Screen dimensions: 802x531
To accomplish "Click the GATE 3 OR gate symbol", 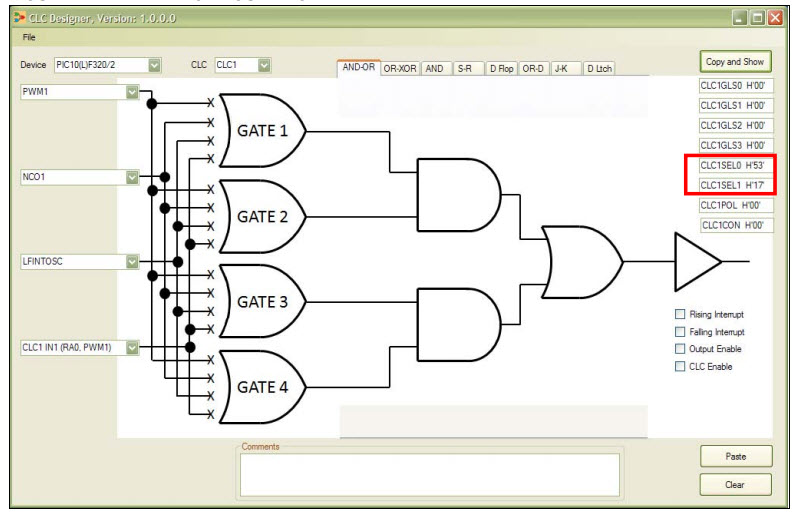I will [x=262, y=302].
